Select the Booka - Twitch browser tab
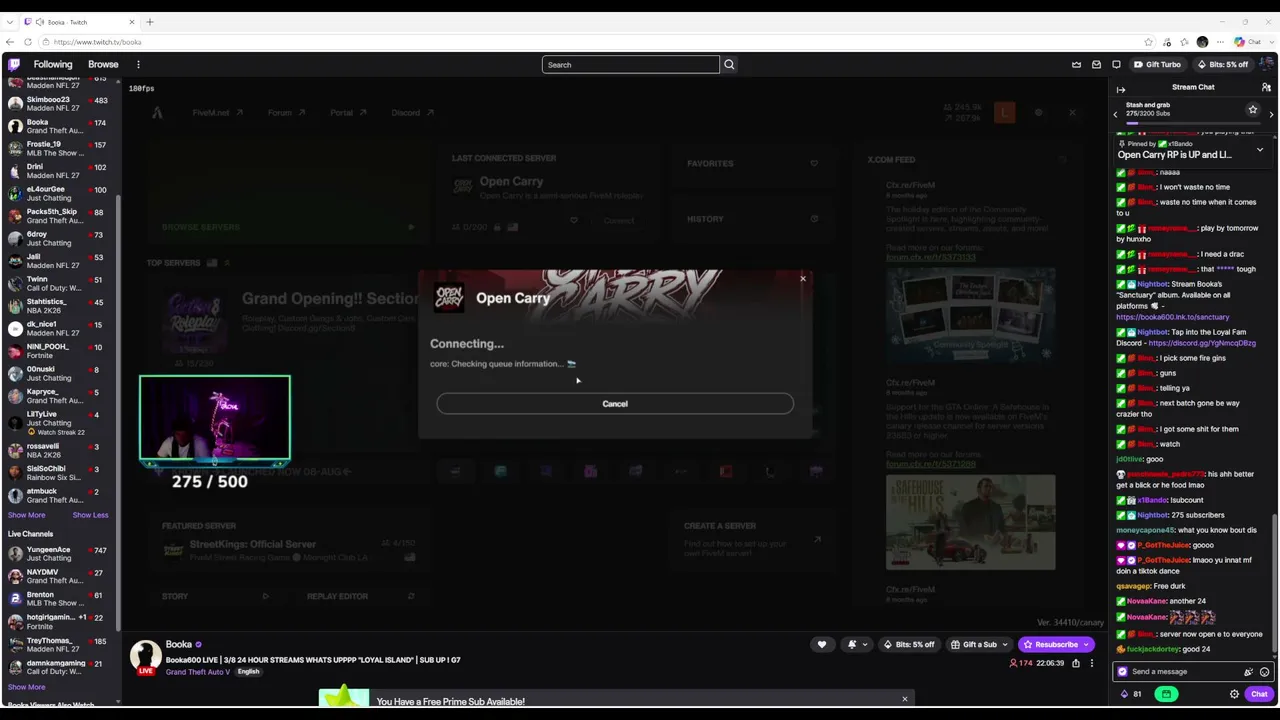1280x720 pixels. point(80,22)
